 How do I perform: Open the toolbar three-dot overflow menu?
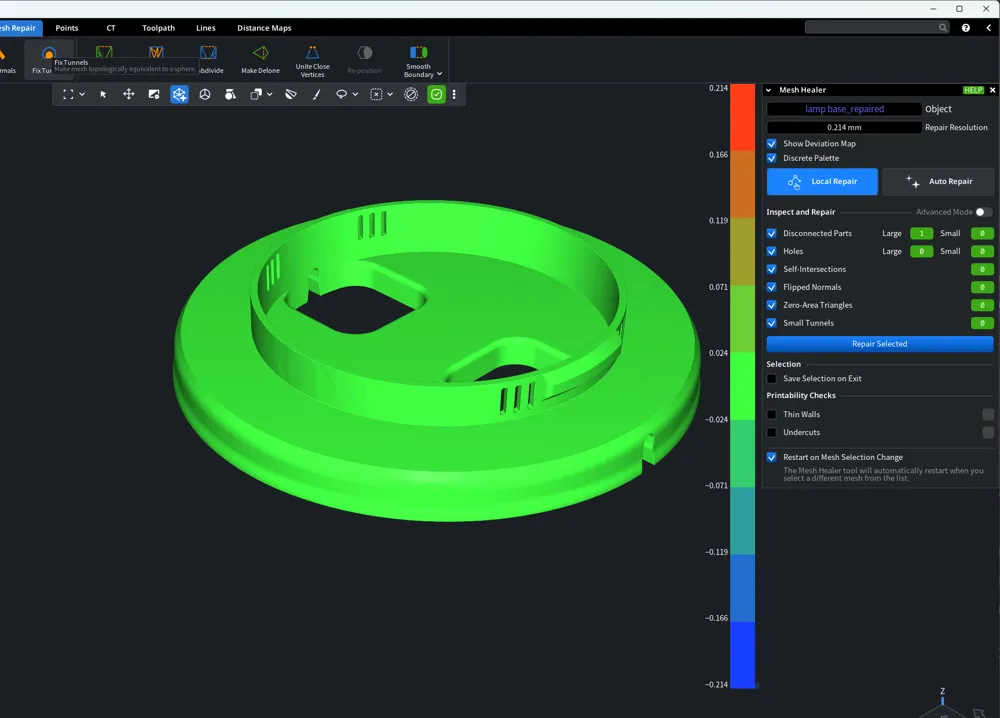(454, 94)
